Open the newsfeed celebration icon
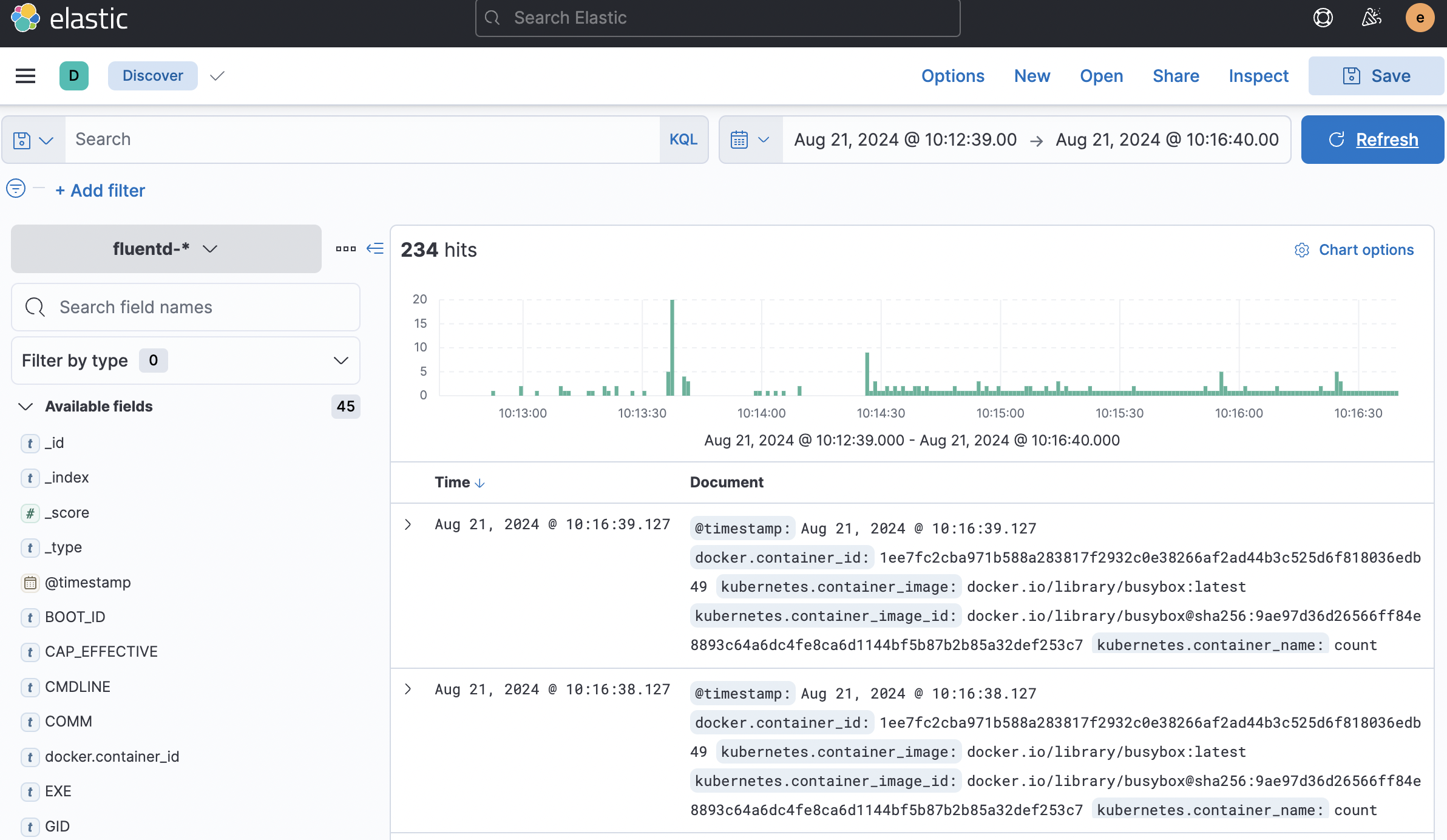 click(x=1372, y=18)
